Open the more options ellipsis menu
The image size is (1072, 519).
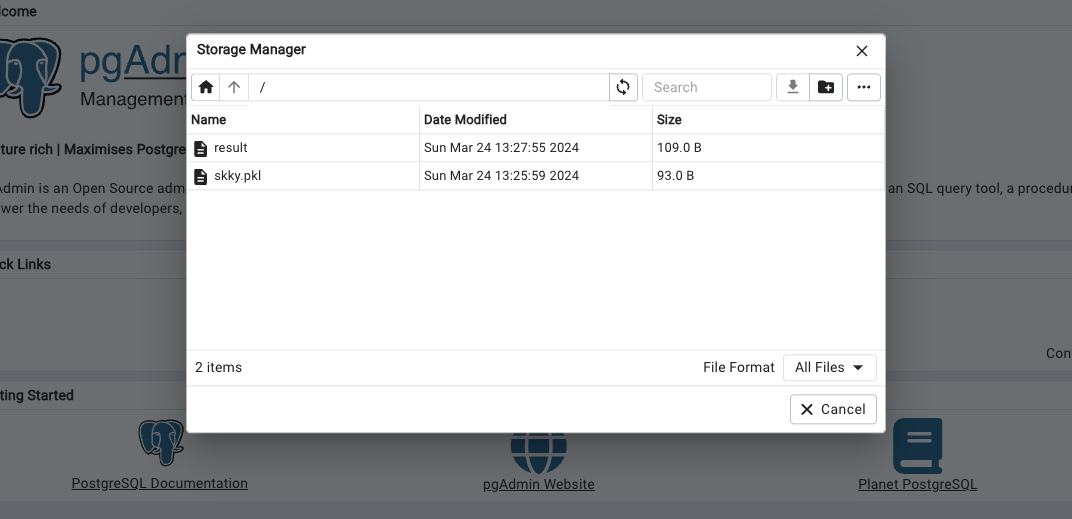863,87
